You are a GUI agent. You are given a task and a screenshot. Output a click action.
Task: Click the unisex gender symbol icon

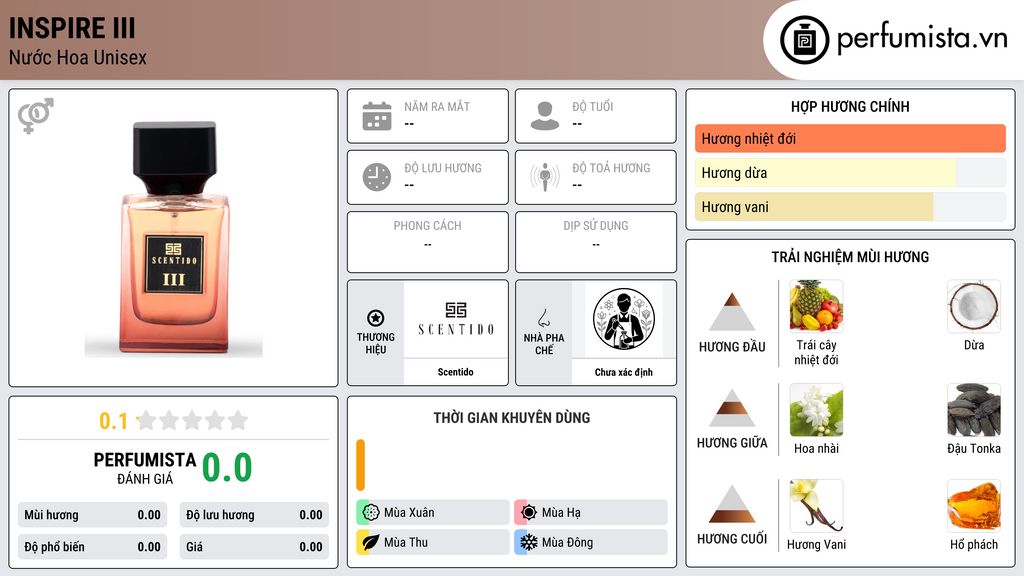coord(35,116)
